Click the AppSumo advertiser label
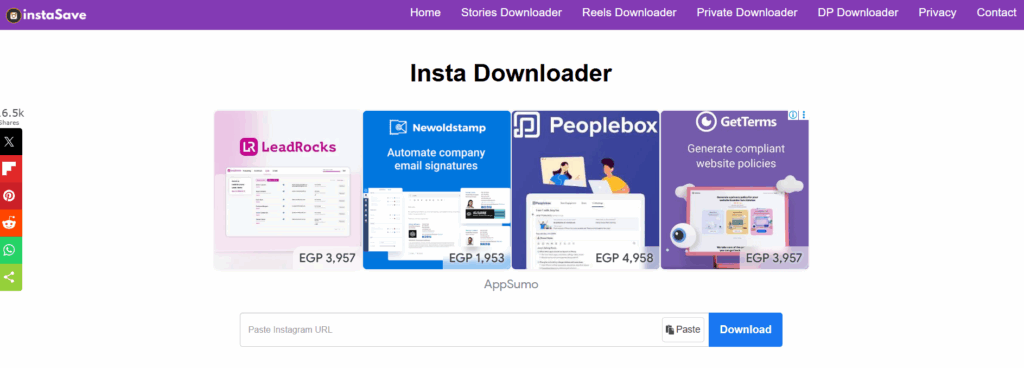Screen dimensions: 1024x368 click(511, 284)
